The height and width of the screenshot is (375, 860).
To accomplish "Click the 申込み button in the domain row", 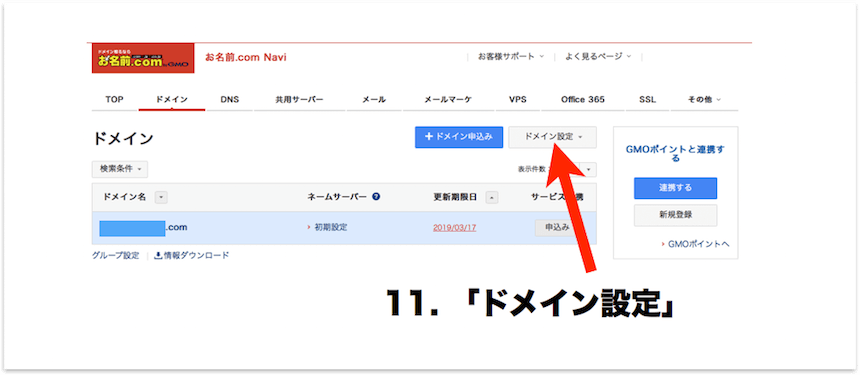I will [556, 228].
